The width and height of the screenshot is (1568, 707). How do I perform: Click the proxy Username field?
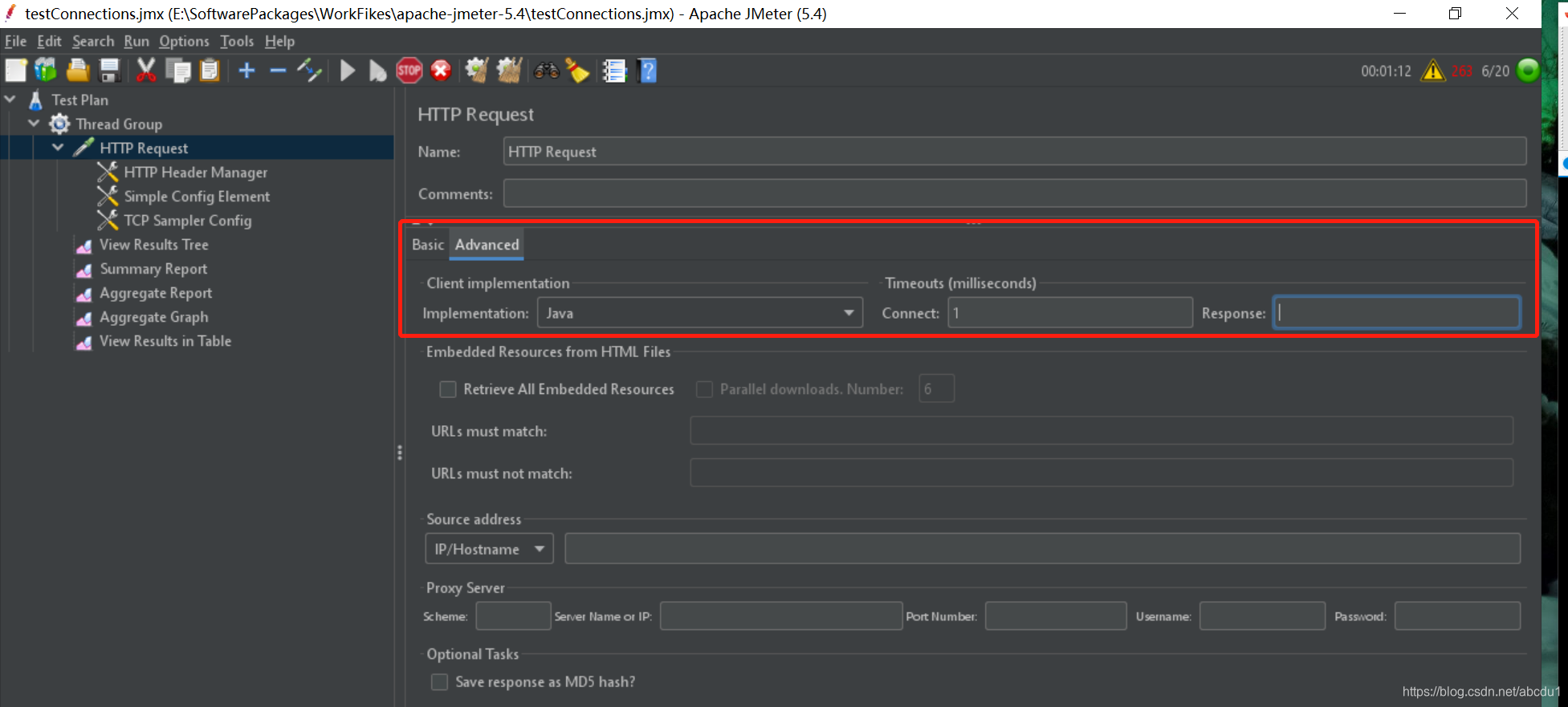coord(1262,616)
